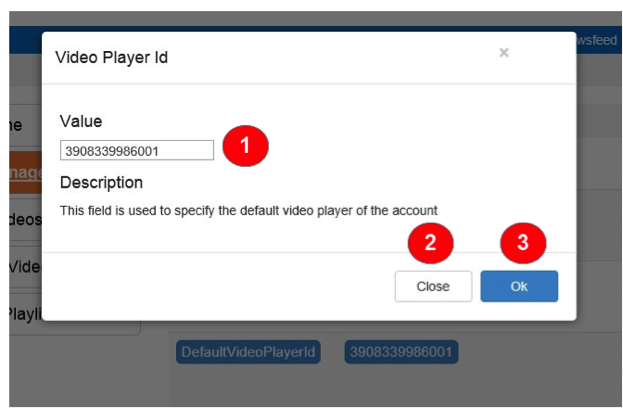Select the orange Manage sidebar item
623x408 pixels.
coord(24,172)
